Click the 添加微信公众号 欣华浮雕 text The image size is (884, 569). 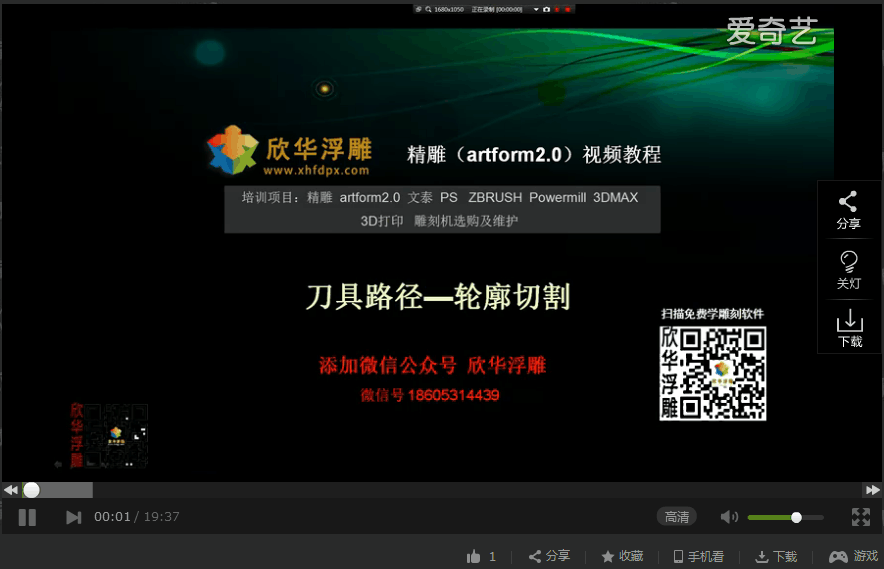click(432, 365)
